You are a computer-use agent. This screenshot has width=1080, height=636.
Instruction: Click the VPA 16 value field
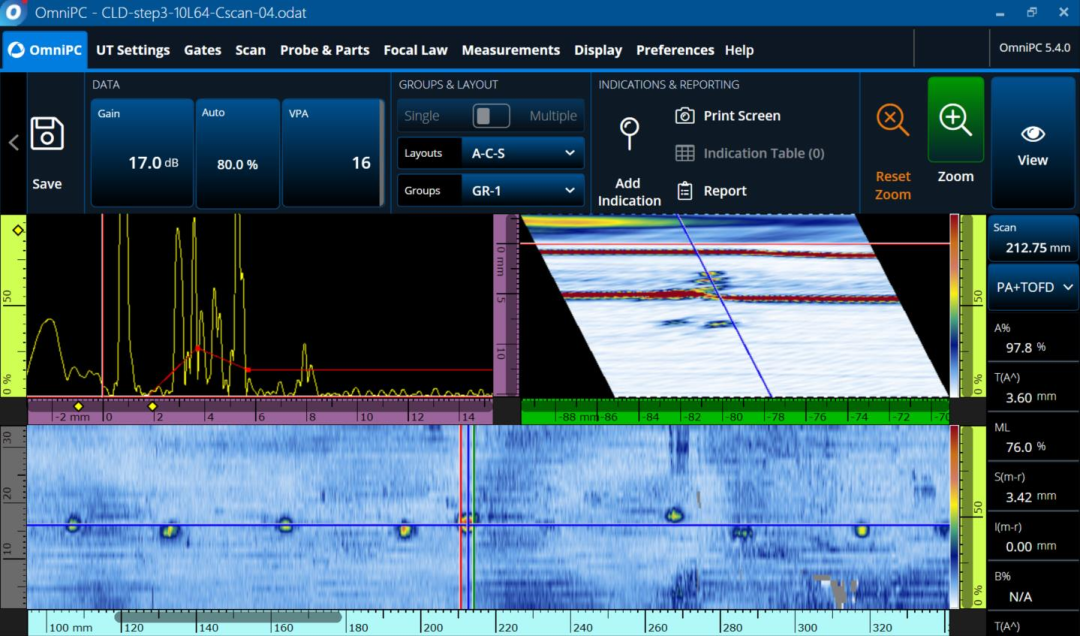(x=332, y=153)
